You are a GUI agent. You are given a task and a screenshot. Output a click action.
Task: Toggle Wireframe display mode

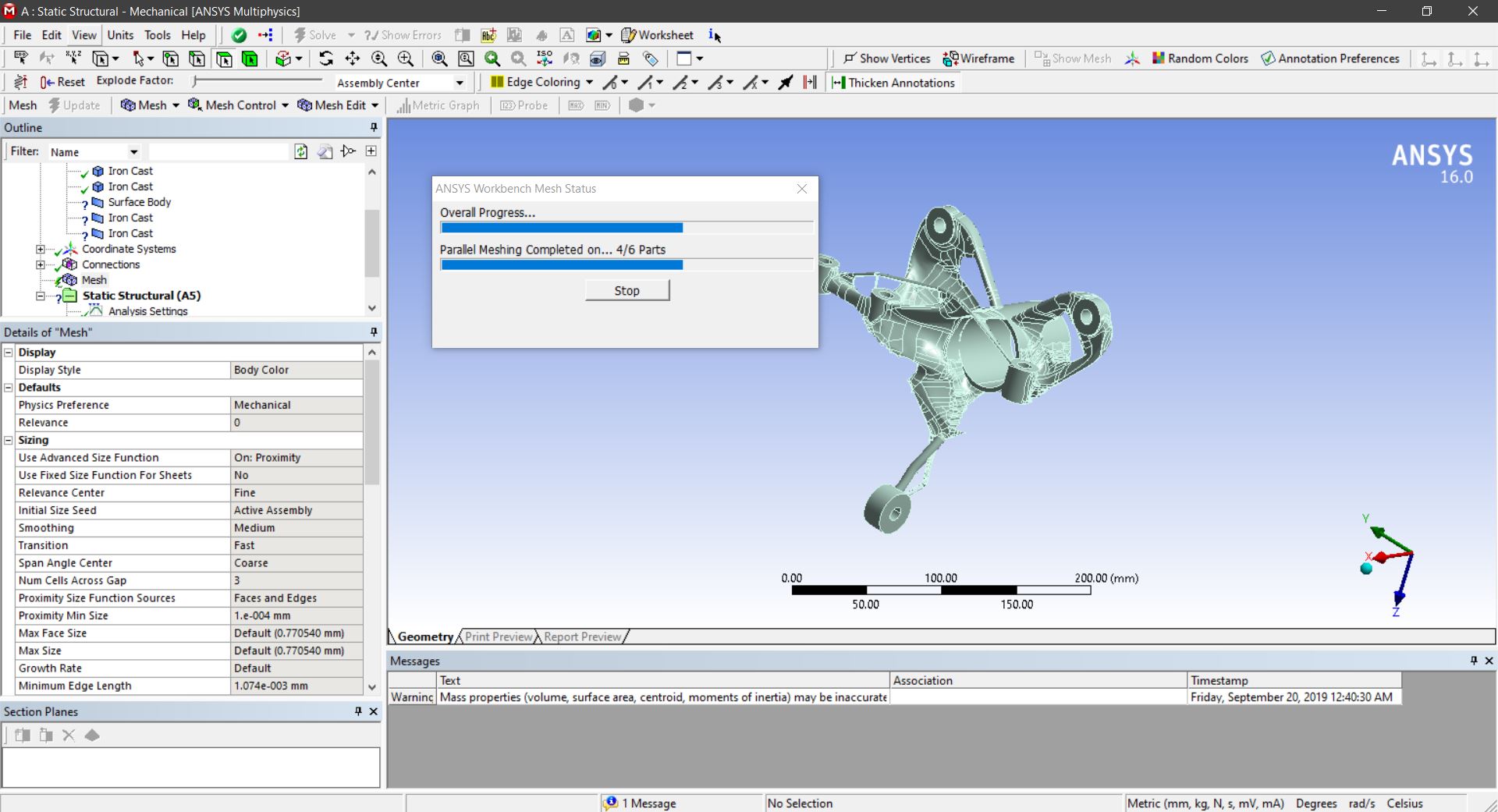(978, 59)
